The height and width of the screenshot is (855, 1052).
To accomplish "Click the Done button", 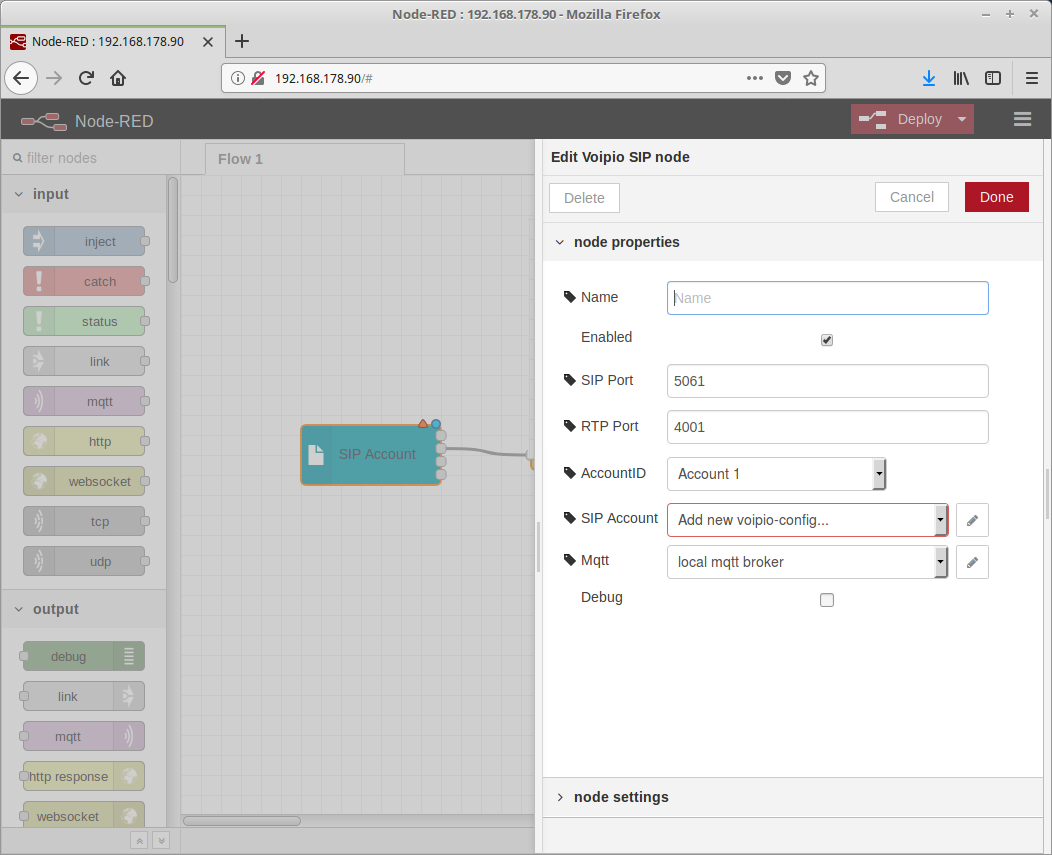I will [996, 197].
